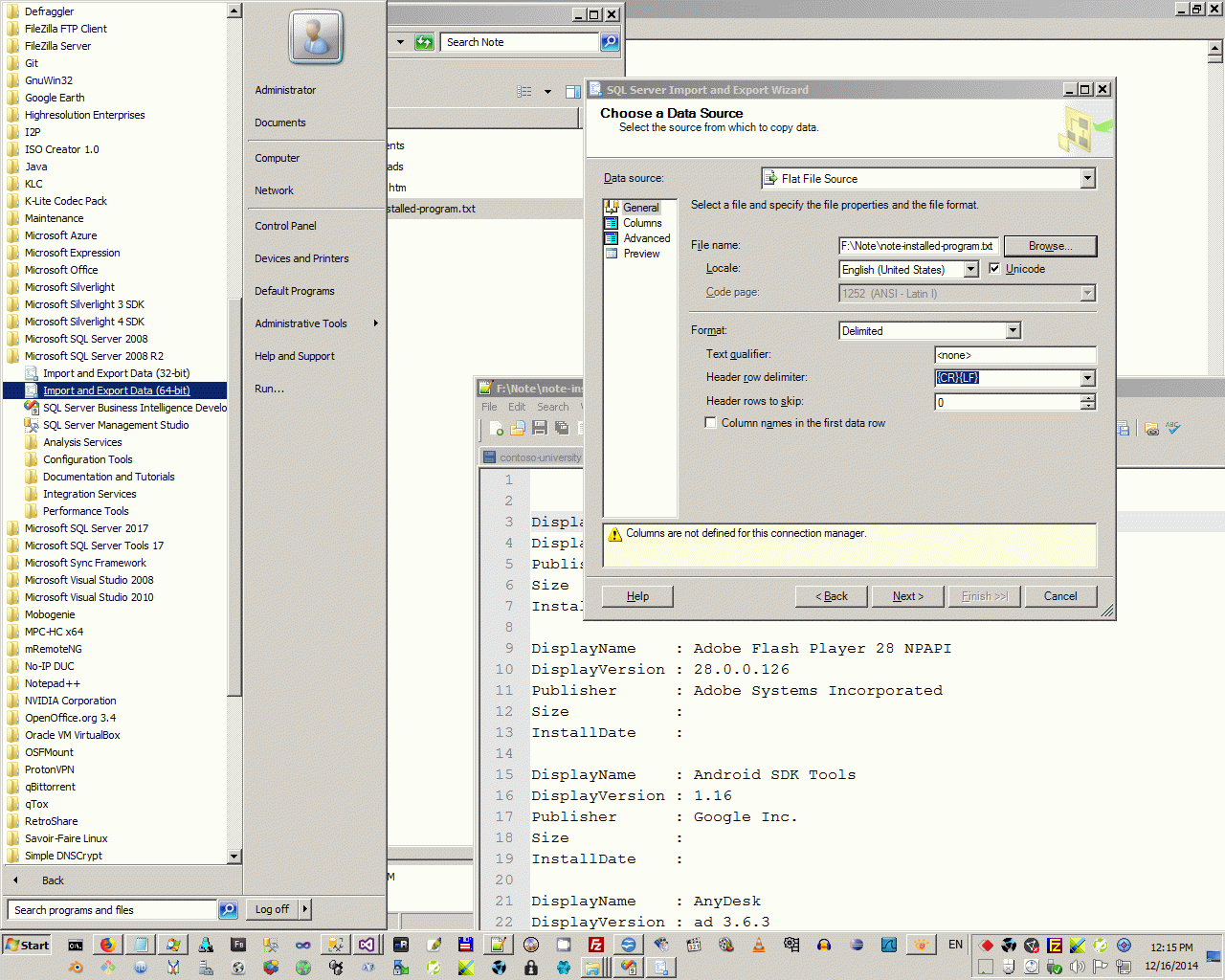Launch Import and Export Data (32-bit)
Image resolution: width=1225 pixels, height=980 pixels.
pos(116,373)
